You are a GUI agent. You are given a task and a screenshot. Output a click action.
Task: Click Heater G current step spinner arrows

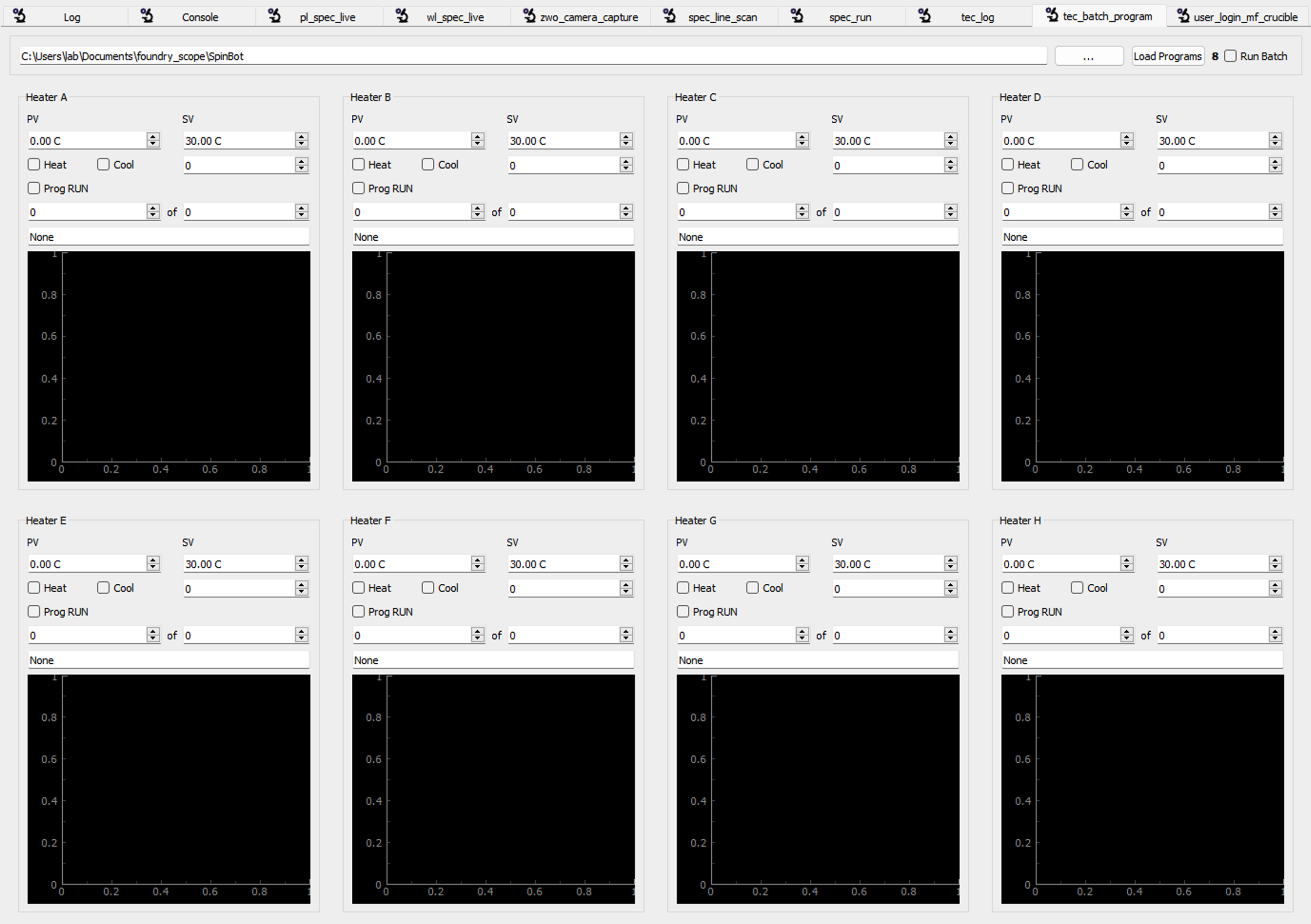pyautogui.click(x=802, y=635)
